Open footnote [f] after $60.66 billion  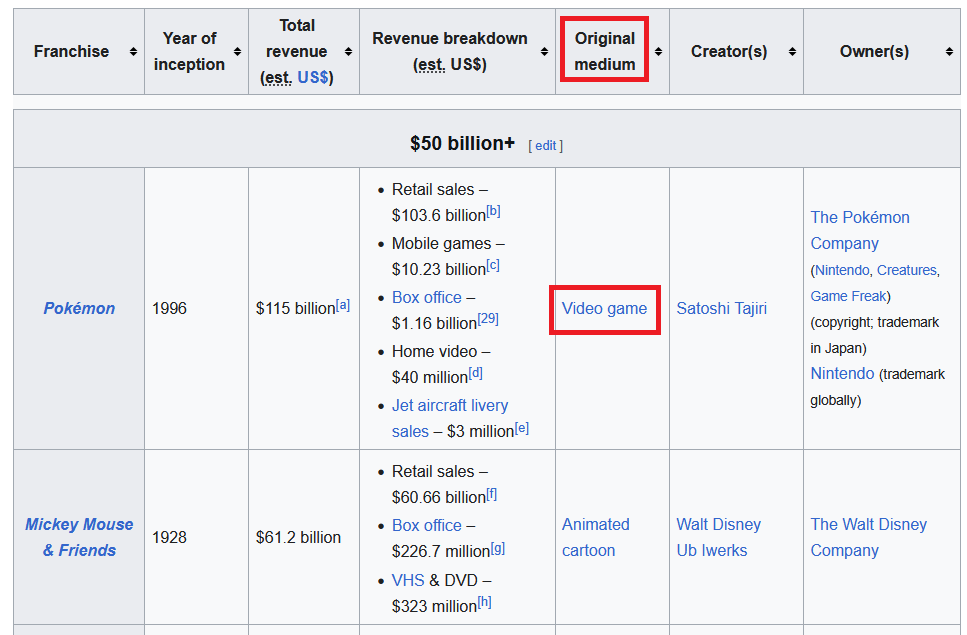[492, 494]
